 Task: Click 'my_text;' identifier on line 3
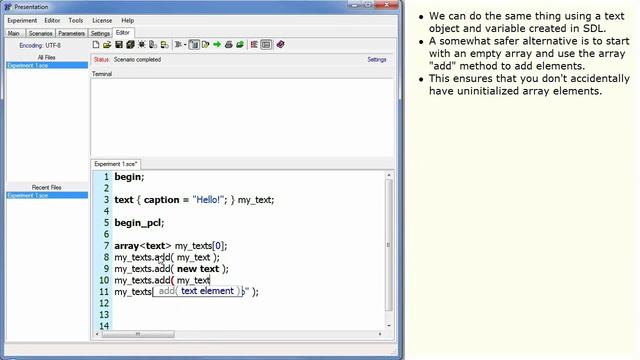[x=256, y=200]
